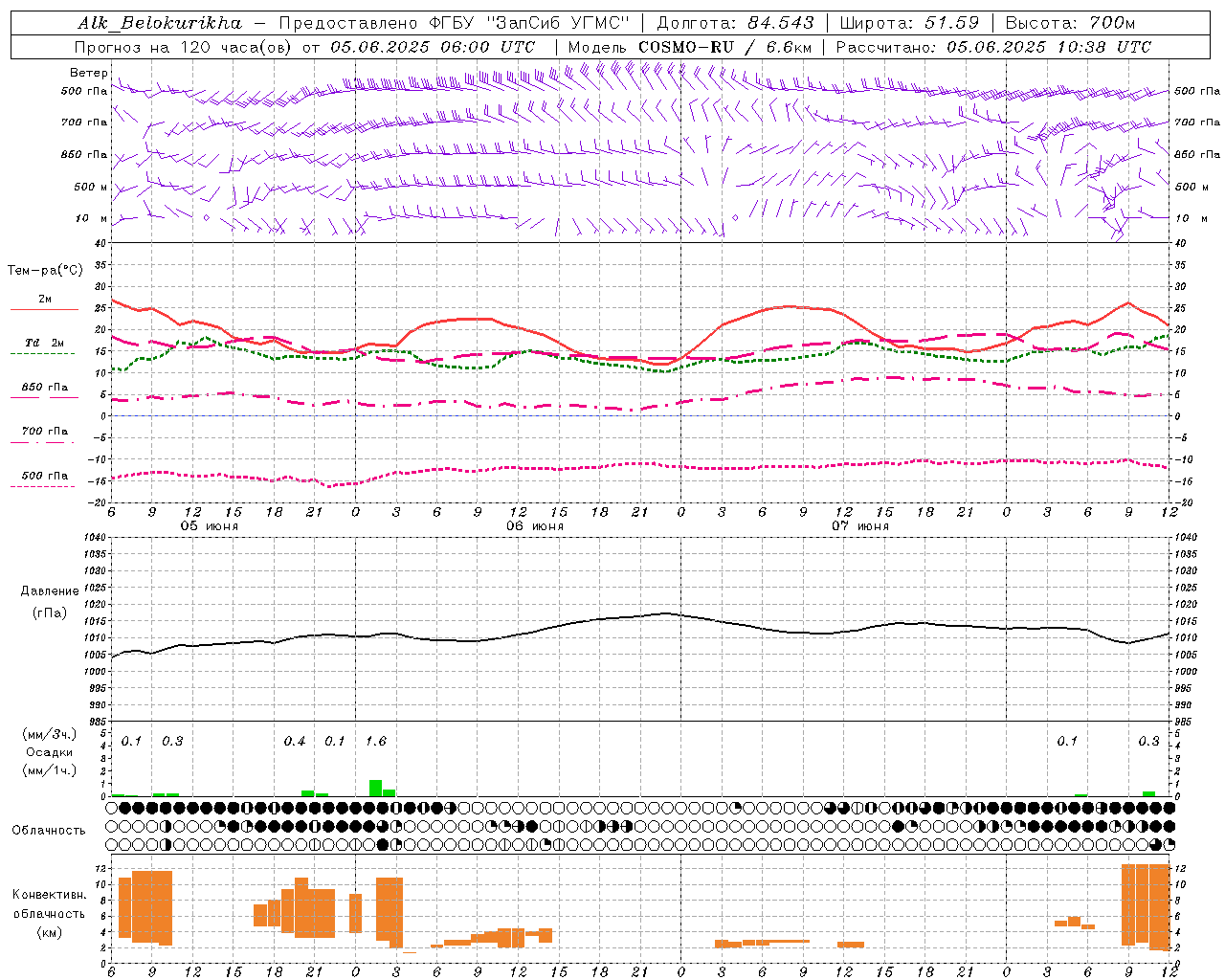Click the 06 июня date label

[535, 526]
